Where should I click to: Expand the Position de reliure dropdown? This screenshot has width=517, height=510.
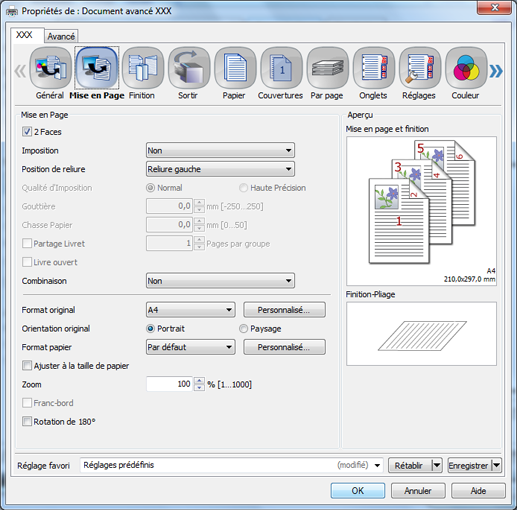220,169
